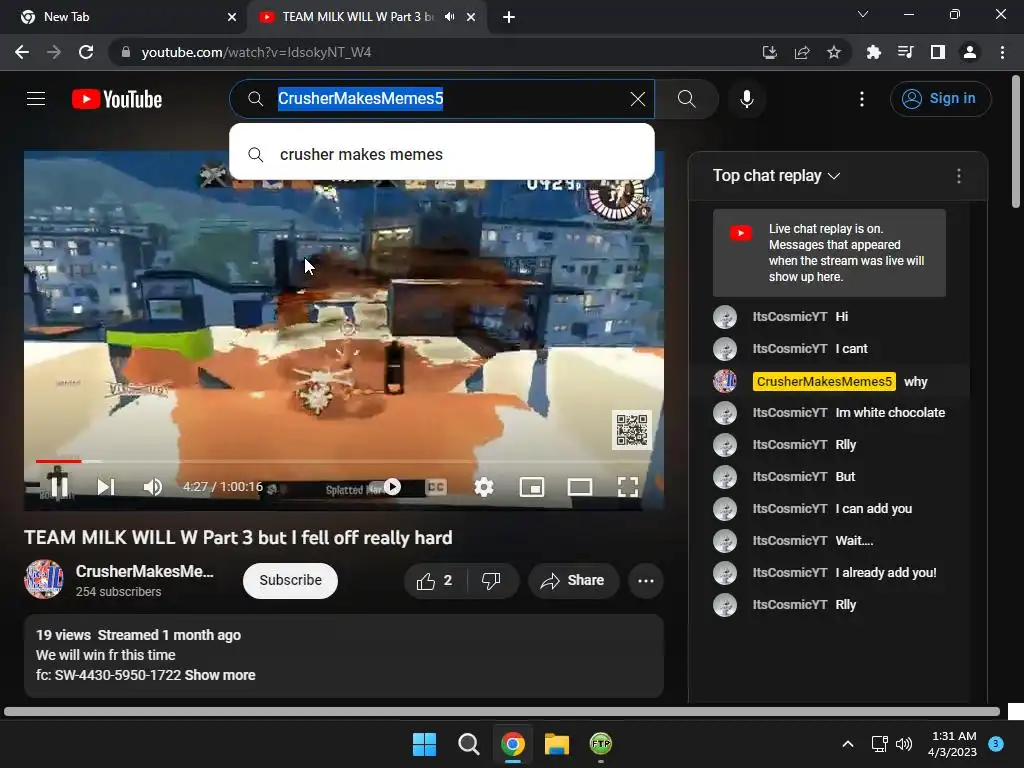Click the Sign in button
Image resolution: width=1024 pixels, height=768 pixels.
pyautogui.click(x=940, y=99)
